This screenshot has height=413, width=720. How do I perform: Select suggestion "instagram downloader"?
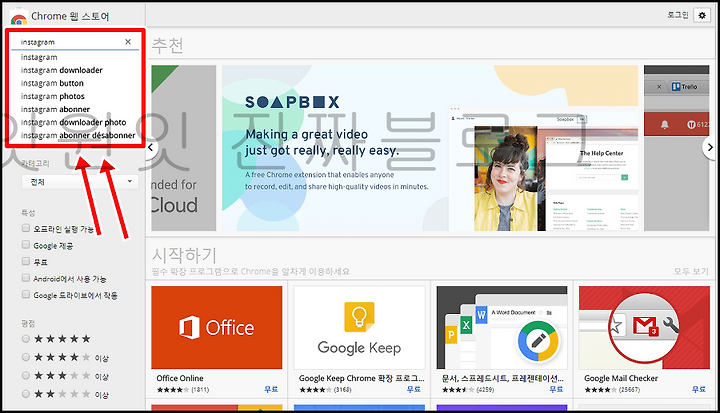point(62,70)
